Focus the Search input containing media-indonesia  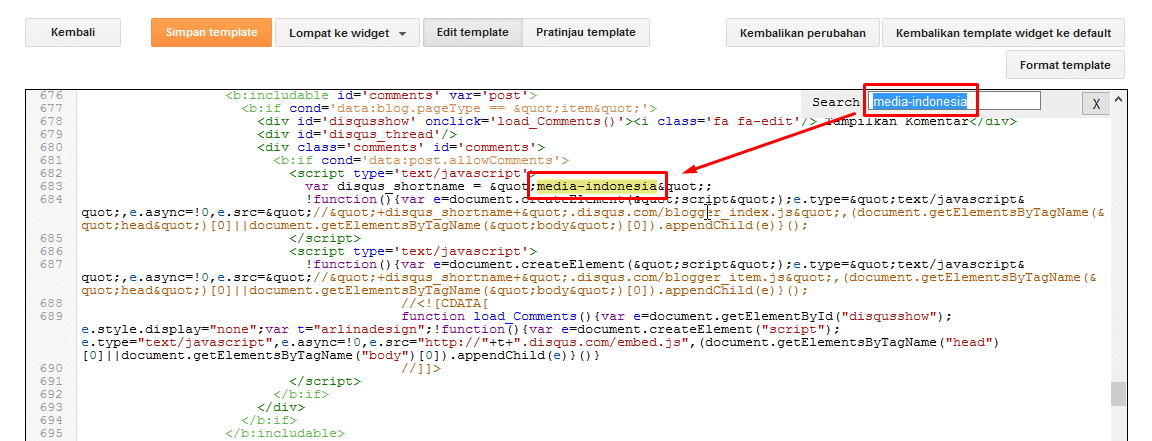pos(955,101)
